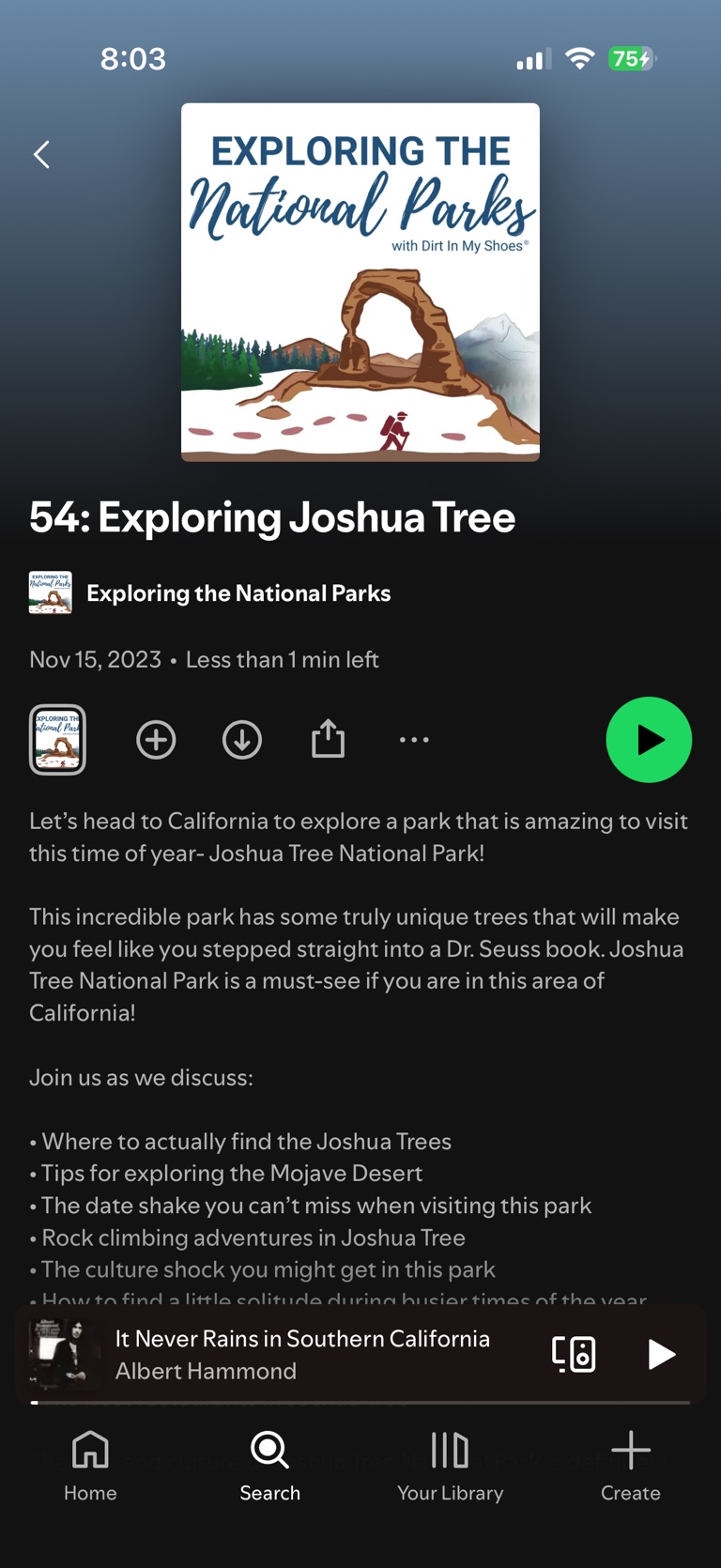Play It Never Rains in Southern California
Screen dimensions: 721x1568
pyautogui.click(x=662, y=1354)
